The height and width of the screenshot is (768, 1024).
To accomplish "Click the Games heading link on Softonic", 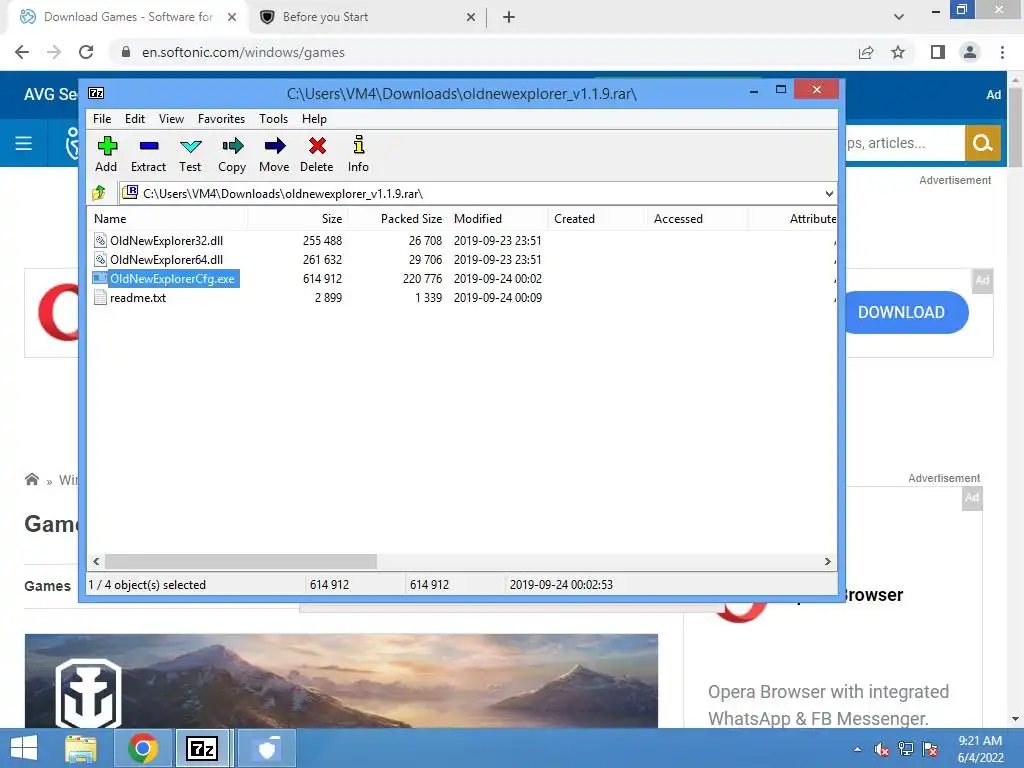I will coord(47,586).
